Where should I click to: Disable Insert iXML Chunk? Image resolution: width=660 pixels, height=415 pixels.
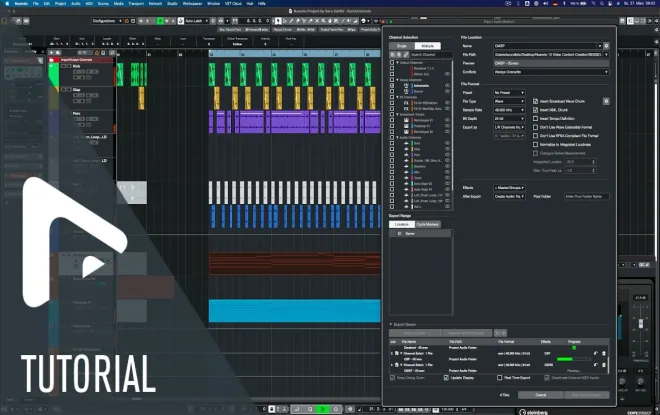pos(535,110)
